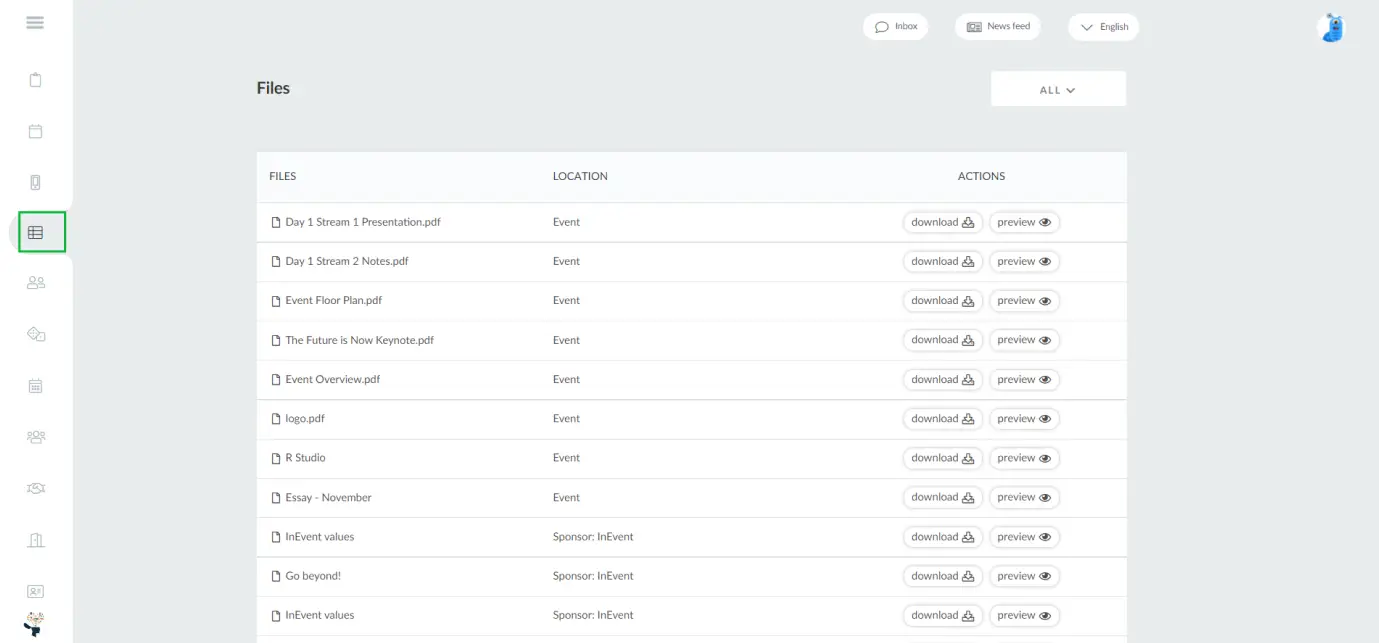Preview the R Studio file
Image resolution: width=1379 pixels, height=643 pixels.
pos(1024,458)
